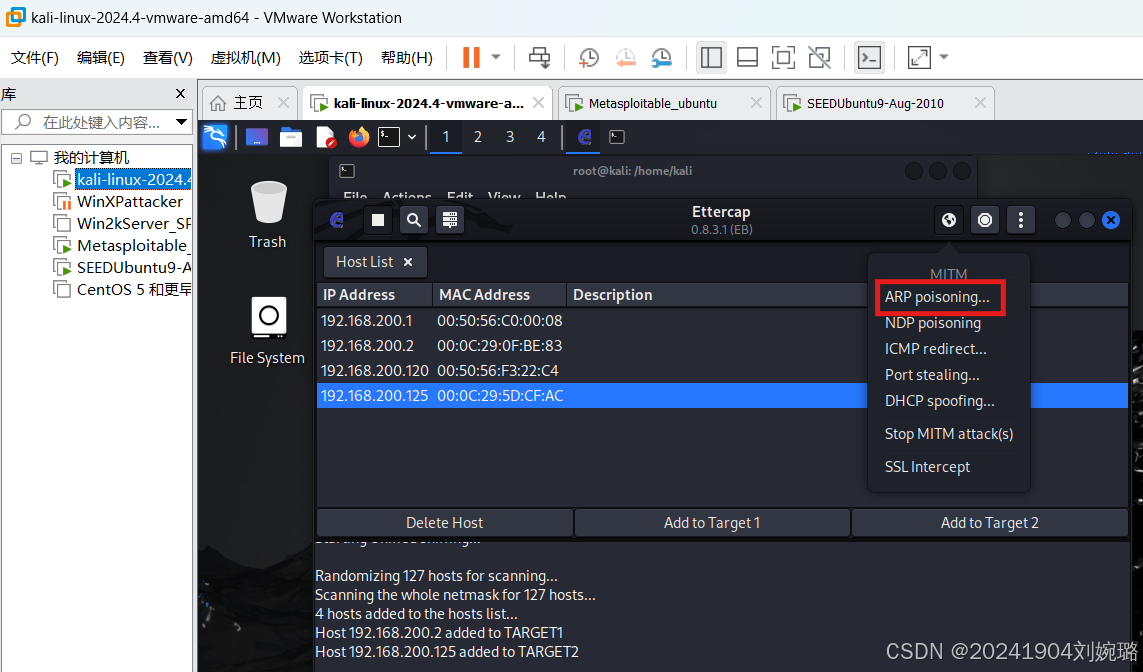
Task: Select Metasploitable_ in the library tree
Action: [133, 246]
